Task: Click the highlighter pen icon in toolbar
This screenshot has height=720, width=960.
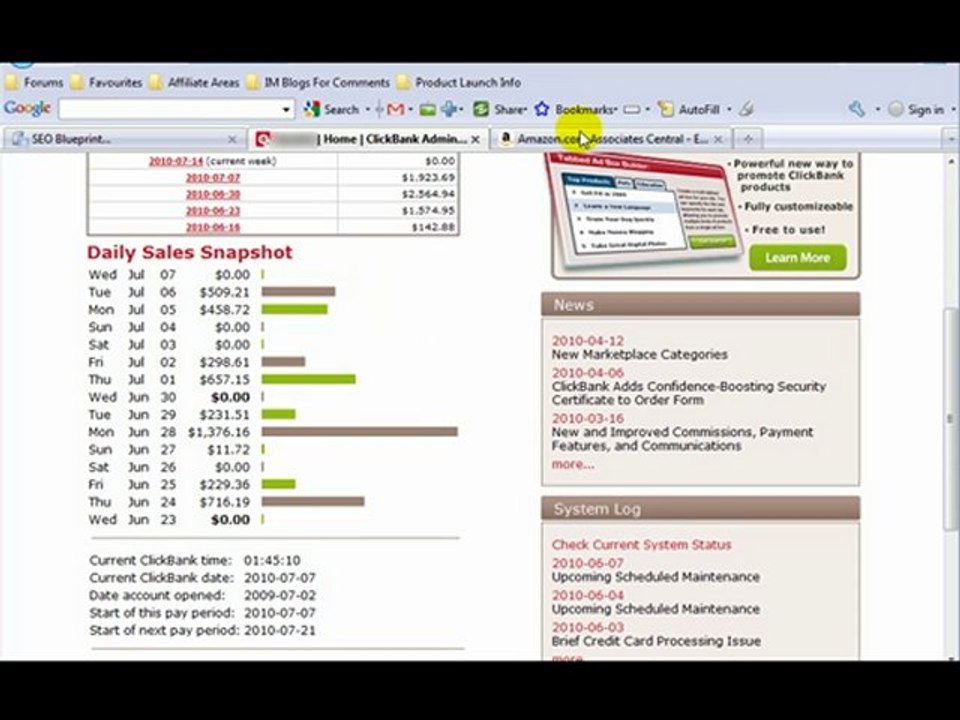Action: coord(745,110)
